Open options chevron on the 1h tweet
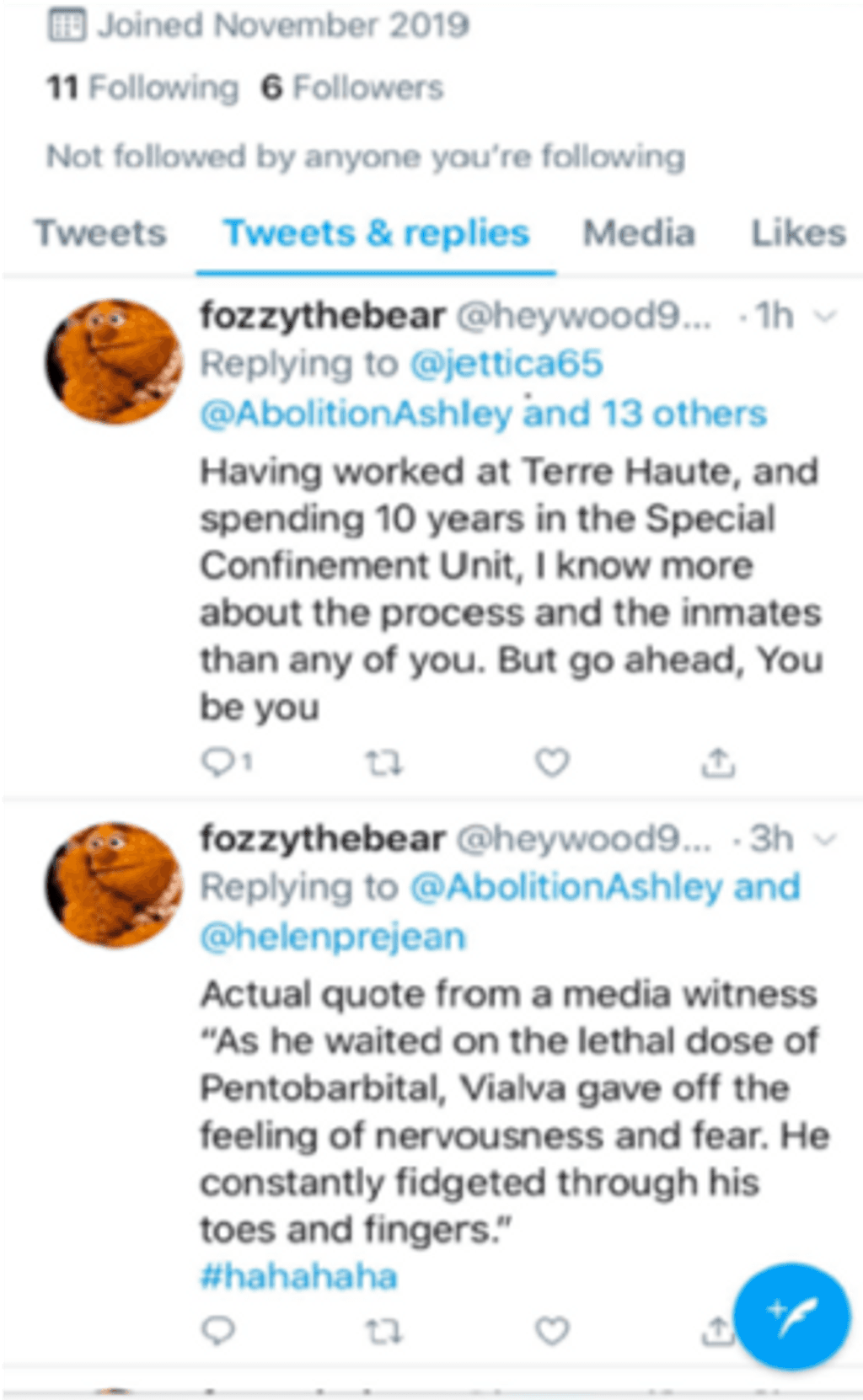 tap(826, 316)
